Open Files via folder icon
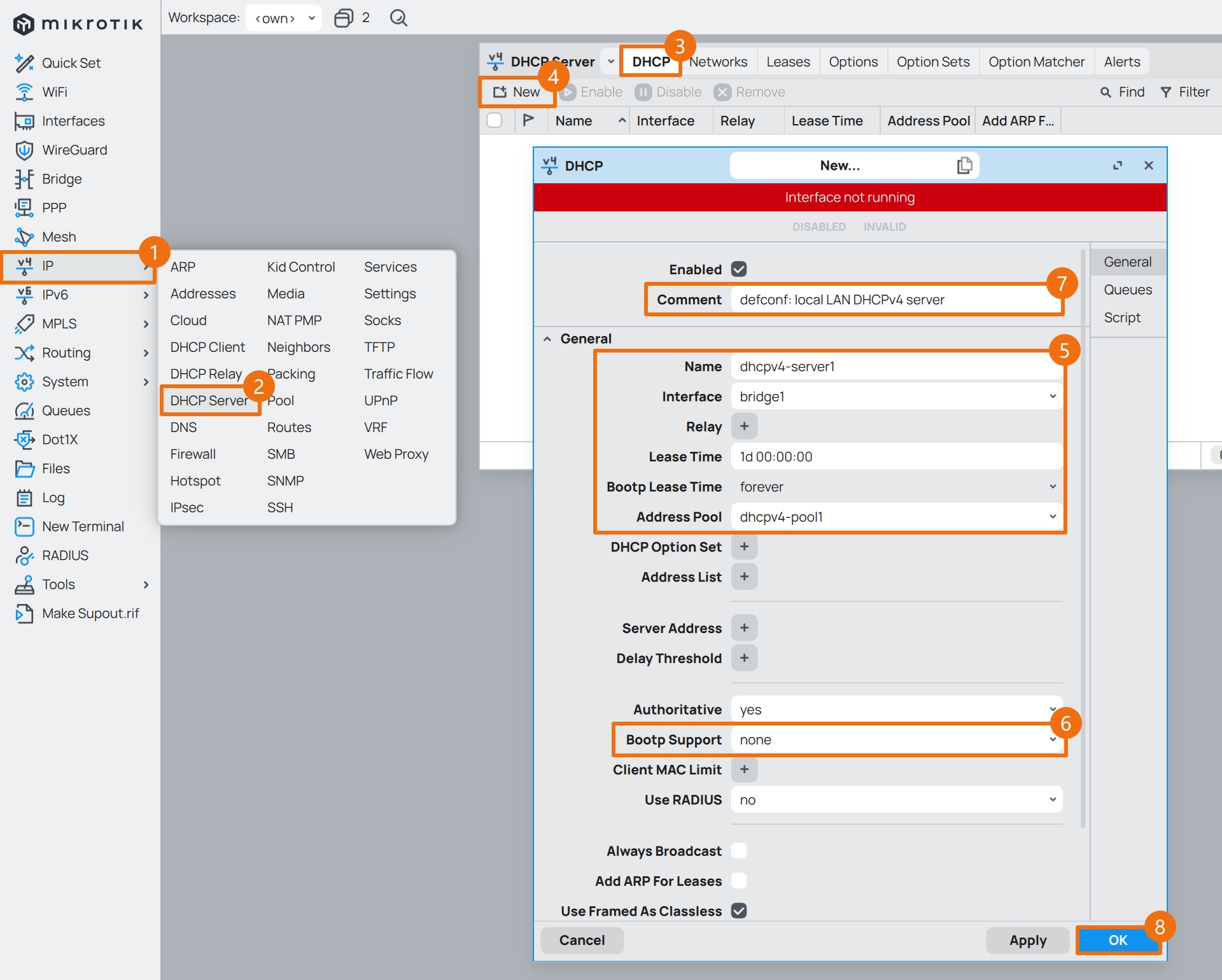This screenshot has width=1222, height=980. (24, 468)
